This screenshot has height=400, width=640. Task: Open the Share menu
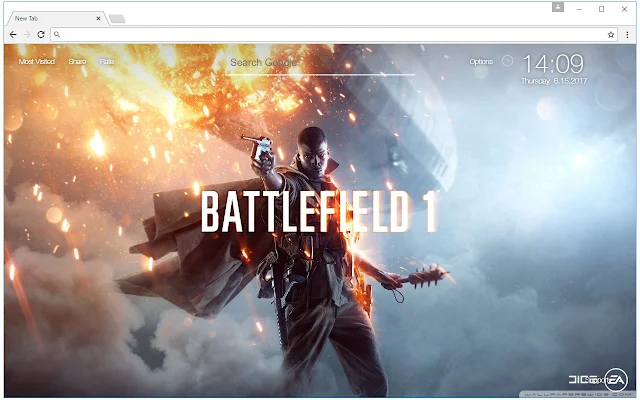point(77,62)
